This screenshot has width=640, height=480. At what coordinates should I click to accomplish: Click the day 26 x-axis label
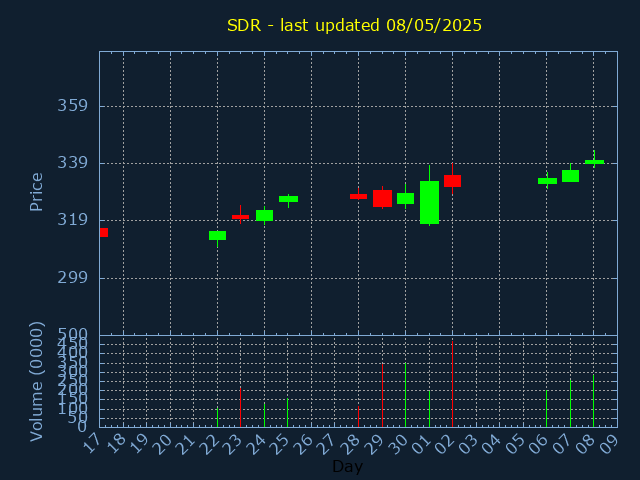(x=304, y=444)
